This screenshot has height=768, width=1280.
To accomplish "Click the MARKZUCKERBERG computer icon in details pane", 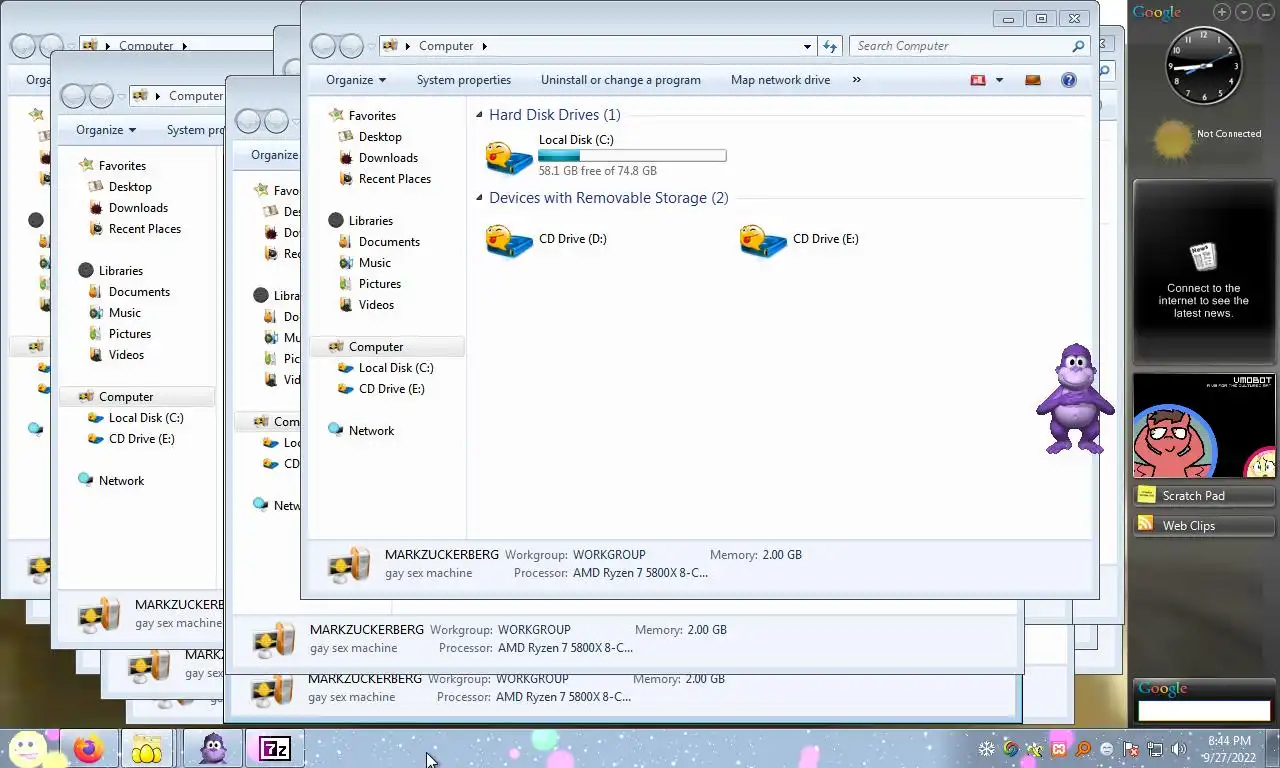I will point(350,565).
